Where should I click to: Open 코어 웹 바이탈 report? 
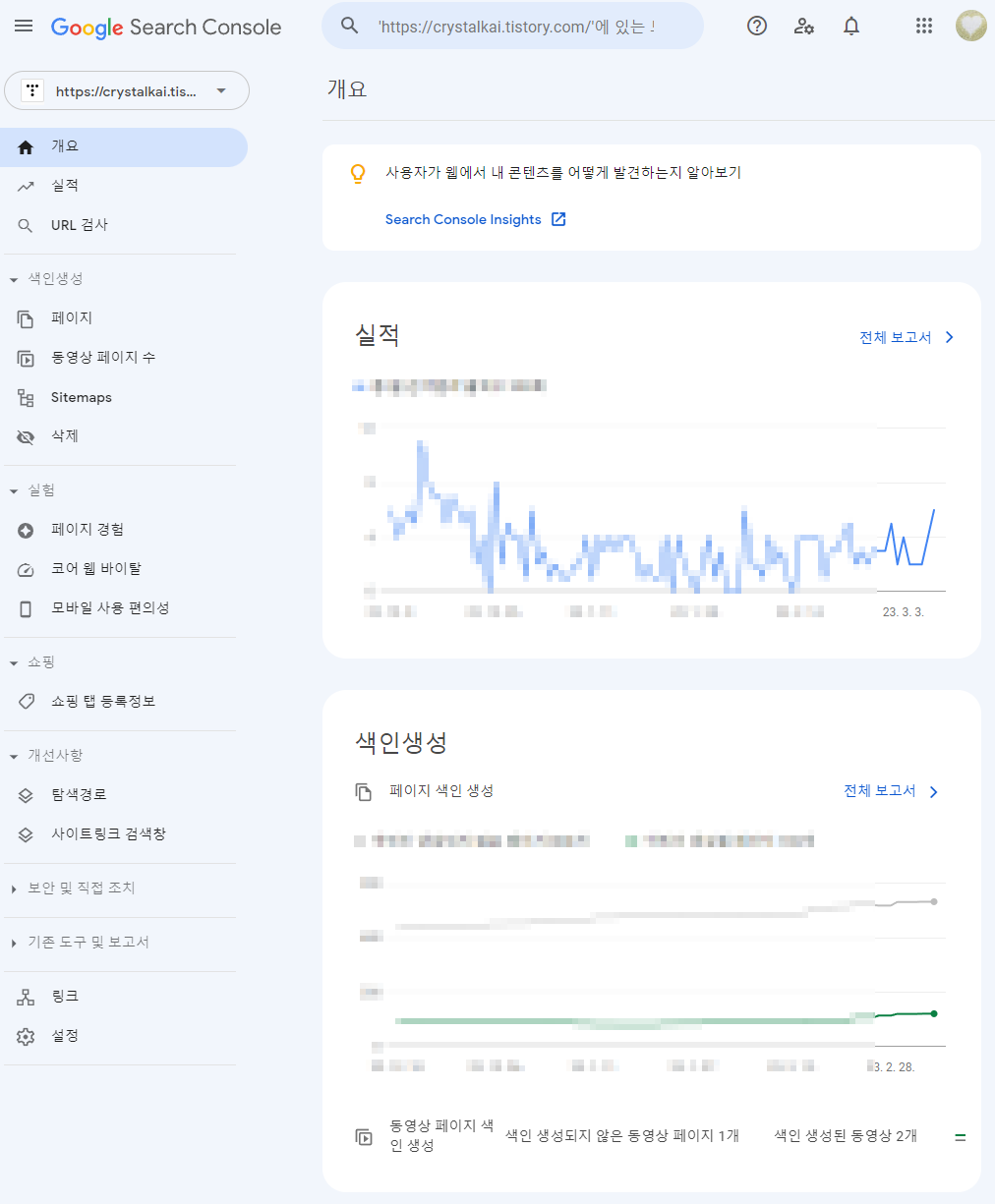coord(124,569)
